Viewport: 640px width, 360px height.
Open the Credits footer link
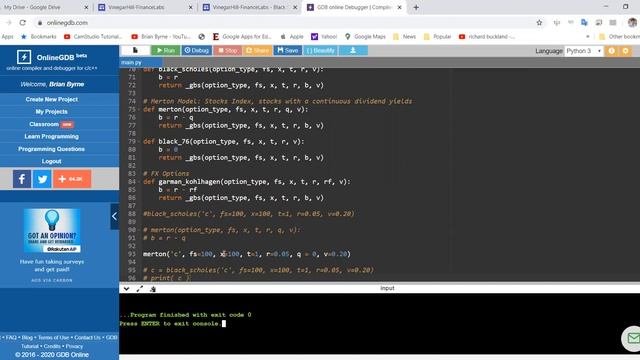pyautogui.click(x=52, y=346)
